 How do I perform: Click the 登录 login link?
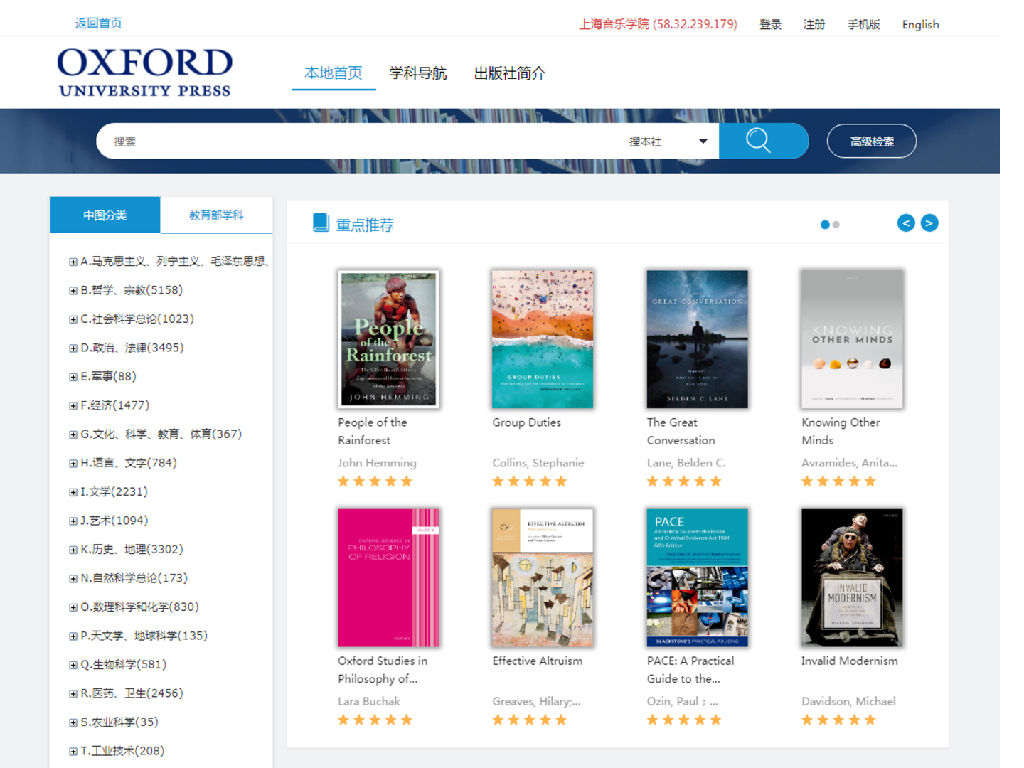(x=771, y=24)
